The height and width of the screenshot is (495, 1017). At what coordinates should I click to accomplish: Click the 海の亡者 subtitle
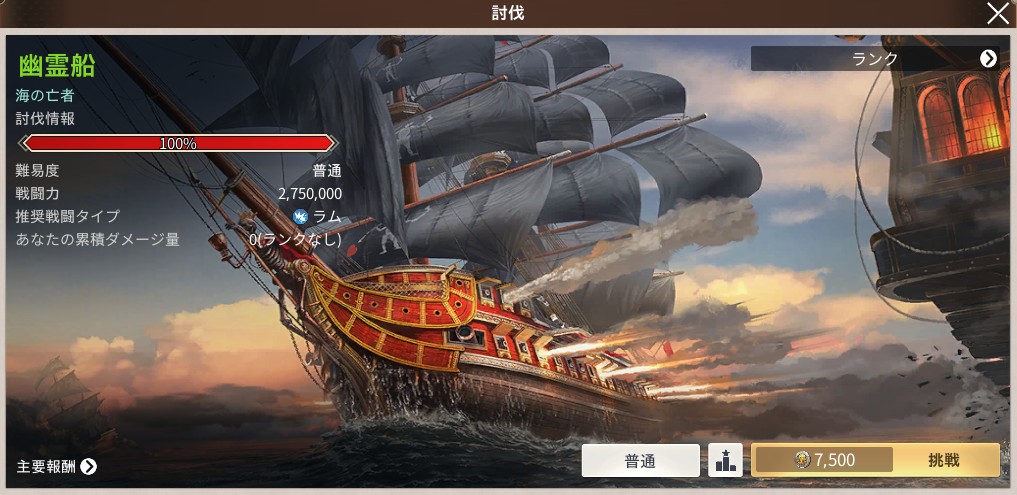(45, 95)
